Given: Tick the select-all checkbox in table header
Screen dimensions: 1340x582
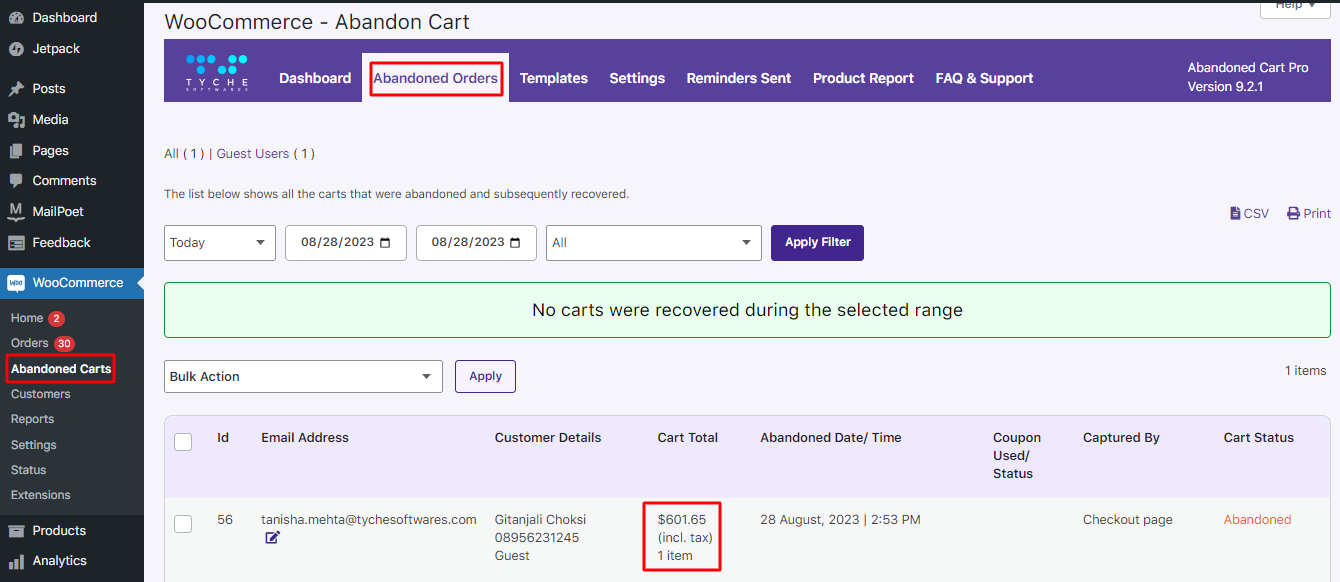Looking at the screenshot, I should [183, 442].
